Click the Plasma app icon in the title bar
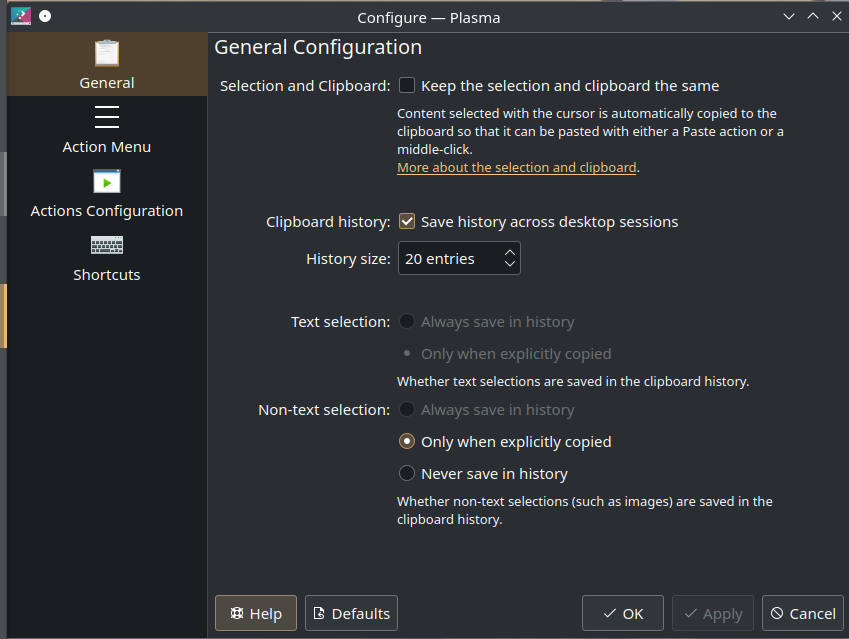The width and height of the screenshot is (849, 639). [x=19, y=16]
